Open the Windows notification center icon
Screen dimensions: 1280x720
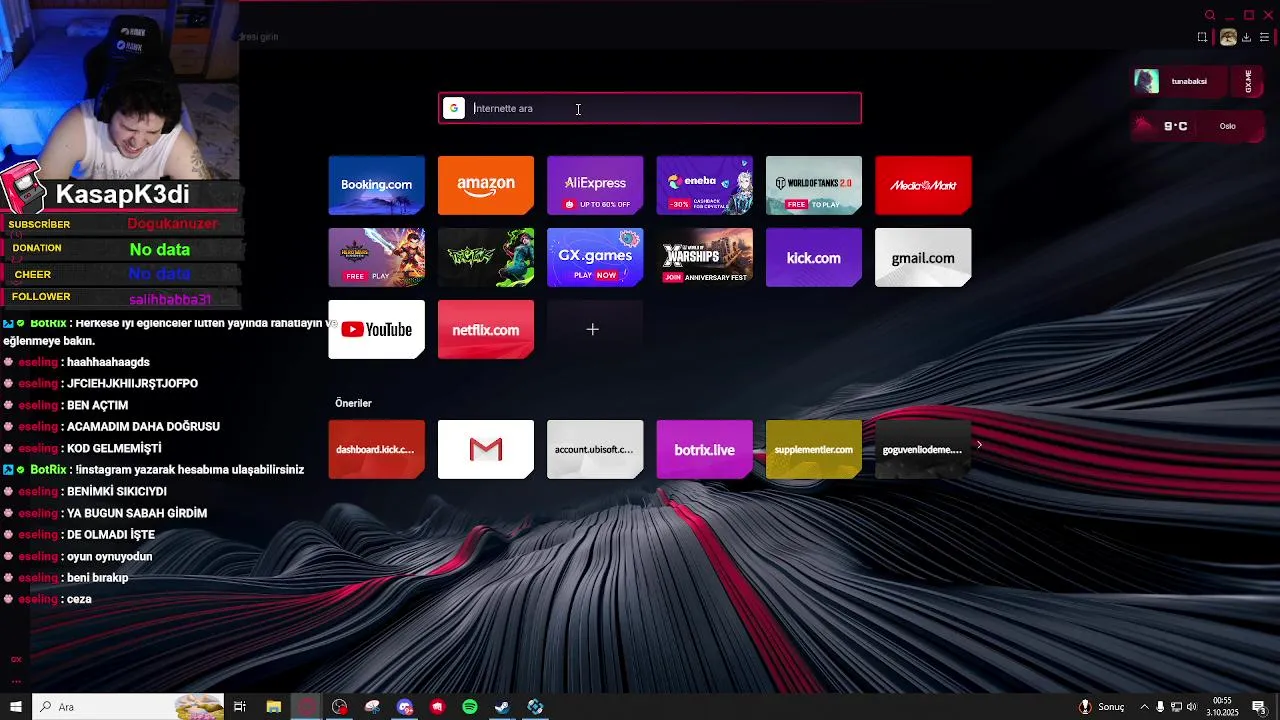point(1258,707)
